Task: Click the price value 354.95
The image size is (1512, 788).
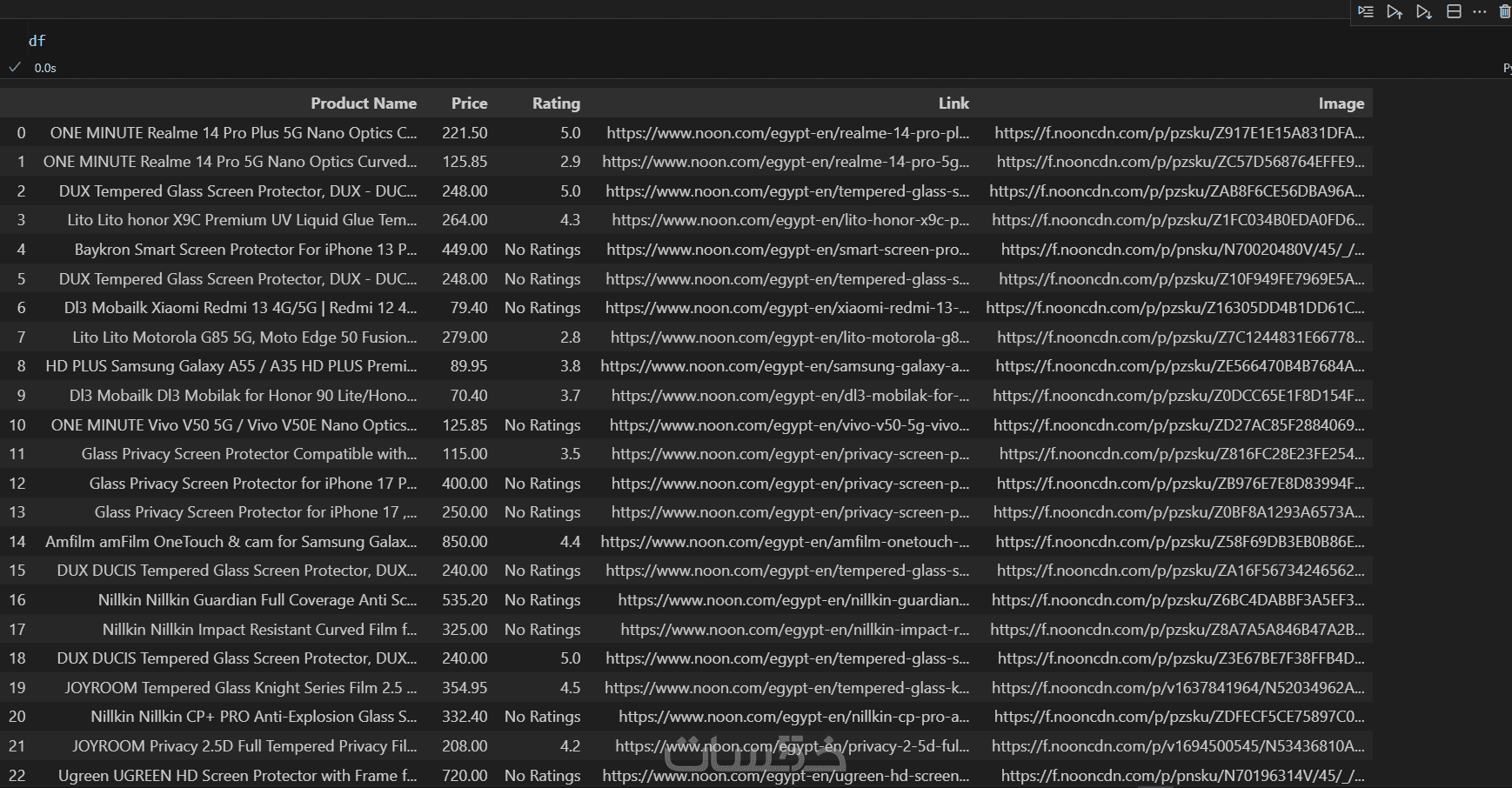Action: pos(465,688)
